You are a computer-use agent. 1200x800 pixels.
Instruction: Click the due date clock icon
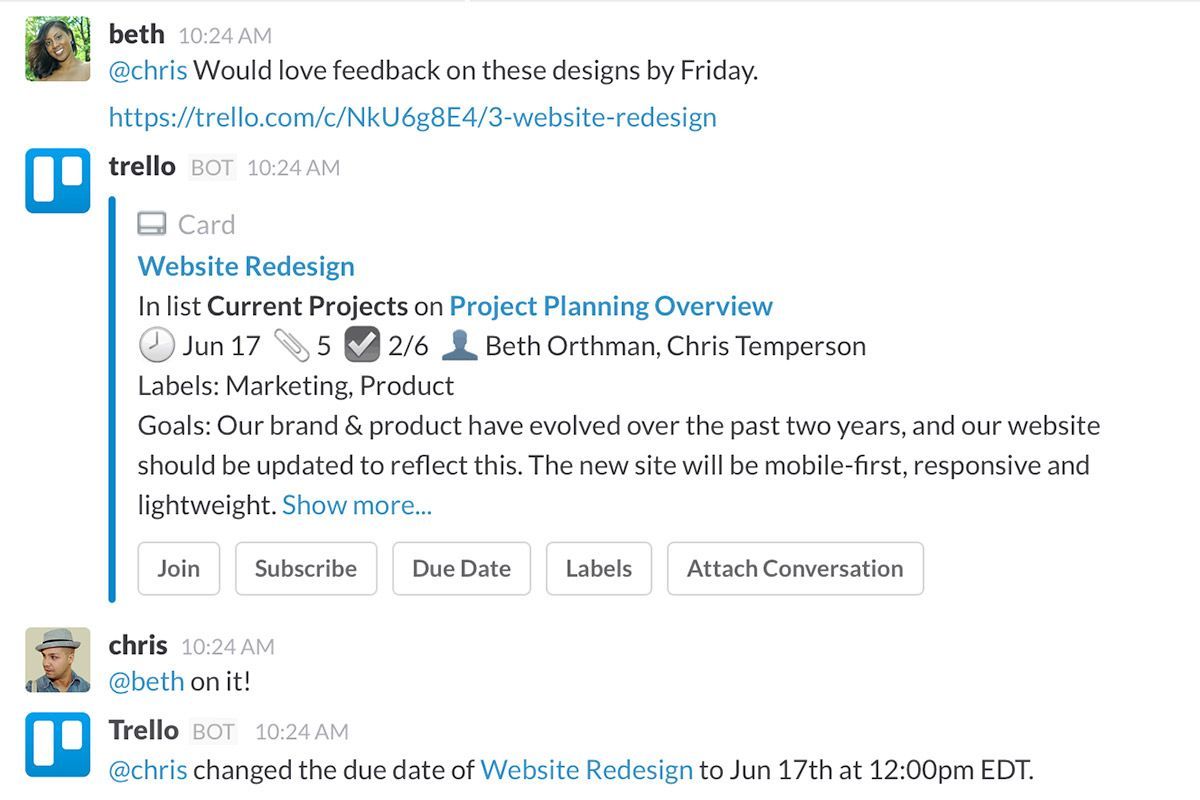[x=155, y=346]
